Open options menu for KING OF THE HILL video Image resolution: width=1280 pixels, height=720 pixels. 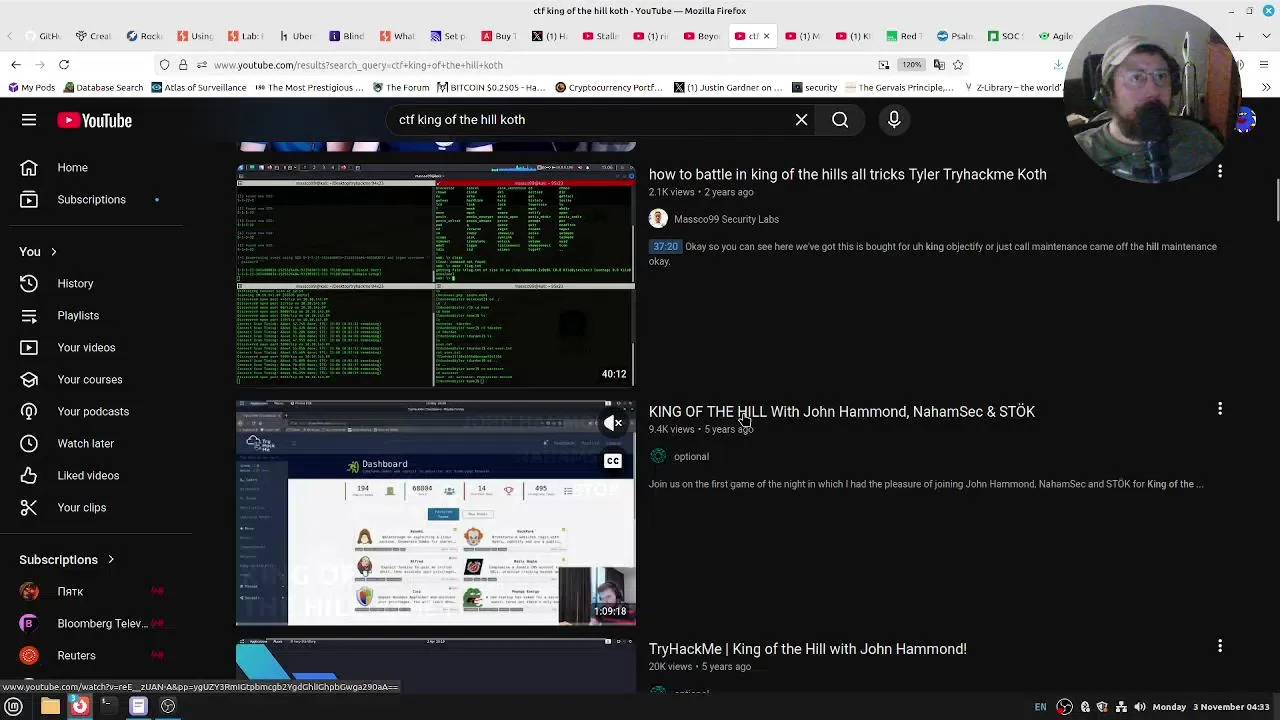click(x=1220, y=409)
